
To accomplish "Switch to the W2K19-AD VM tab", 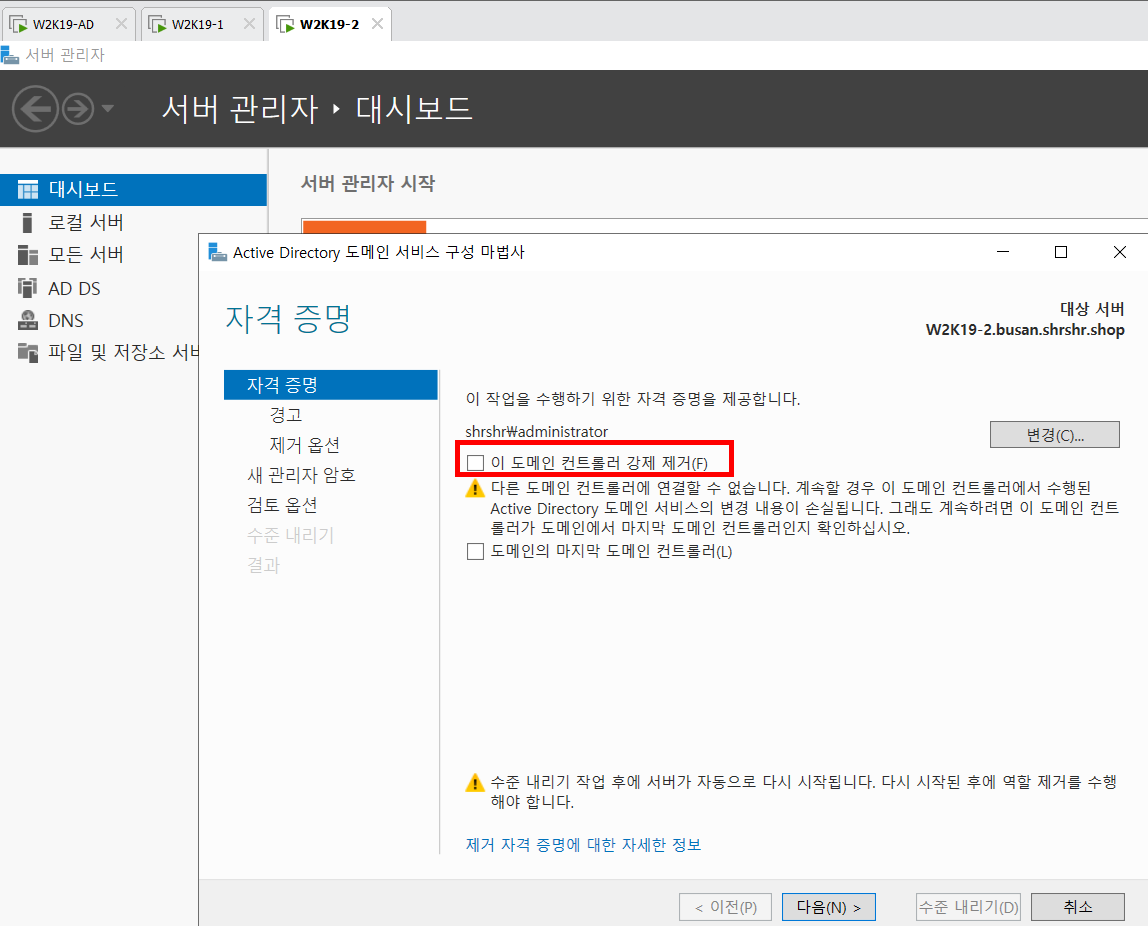I will (x=69, y=24).
